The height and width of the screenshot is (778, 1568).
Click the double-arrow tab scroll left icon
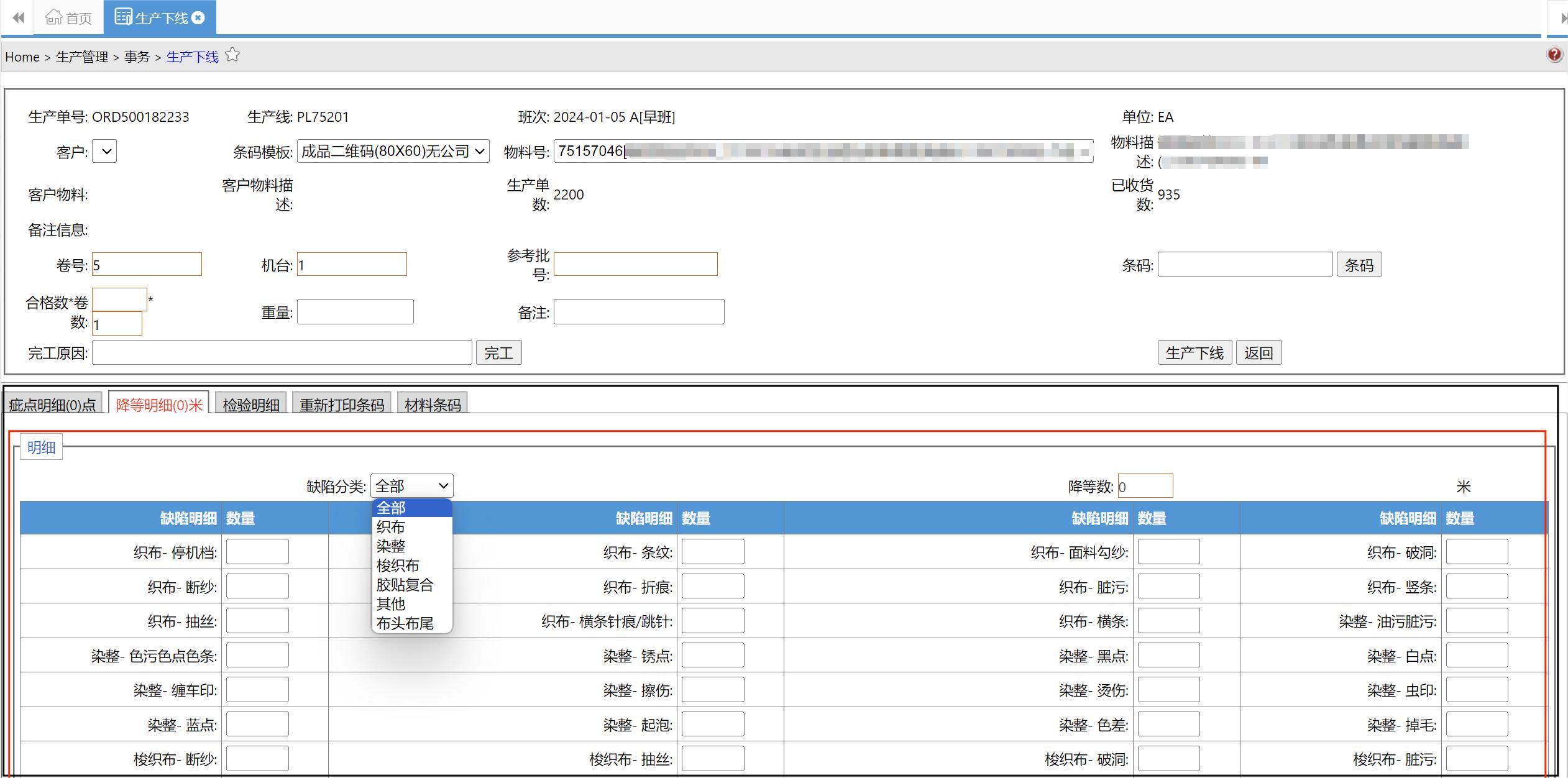click(x=19, y=17)
